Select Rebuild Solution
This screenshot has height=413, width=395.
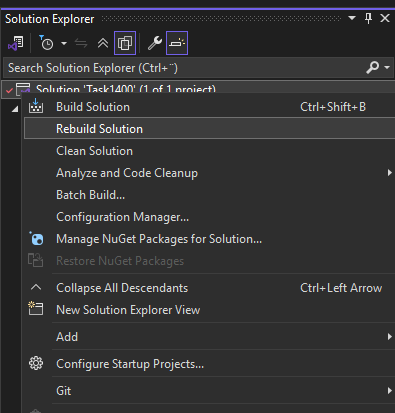[210, 129]
